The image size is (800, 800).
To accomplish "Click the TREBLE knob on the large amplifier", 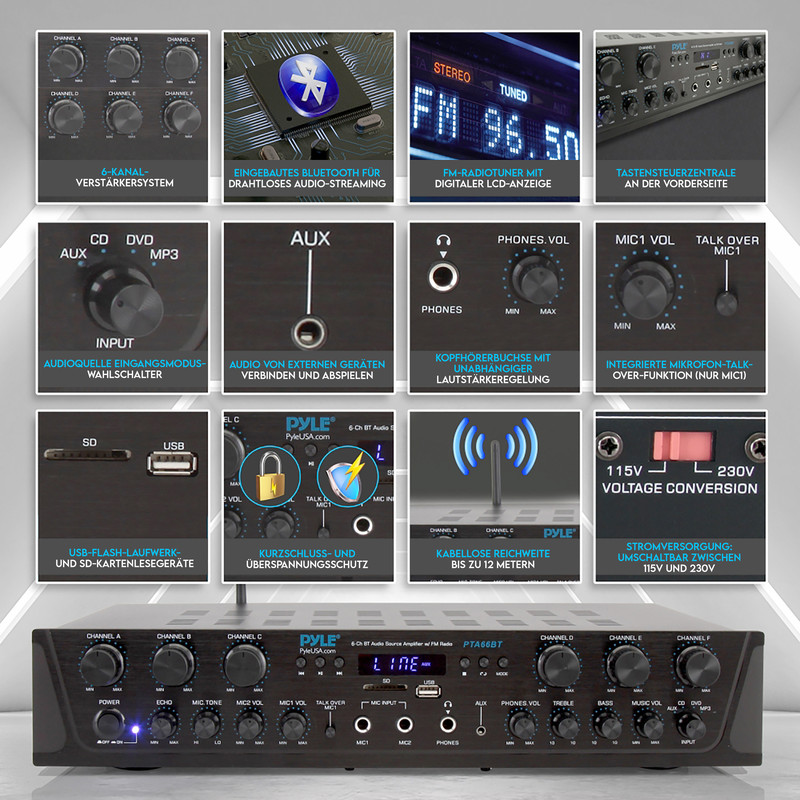I will point(564,725).
